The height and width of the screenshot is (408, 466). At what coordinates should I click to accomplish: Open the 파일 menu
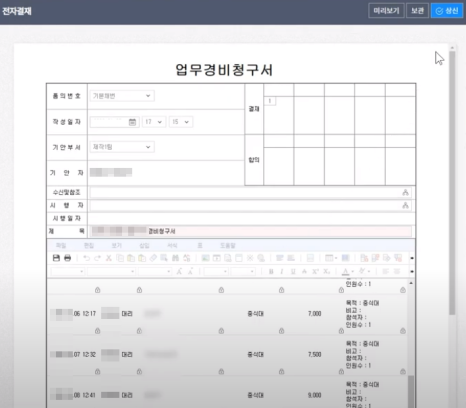click(61, 246)
